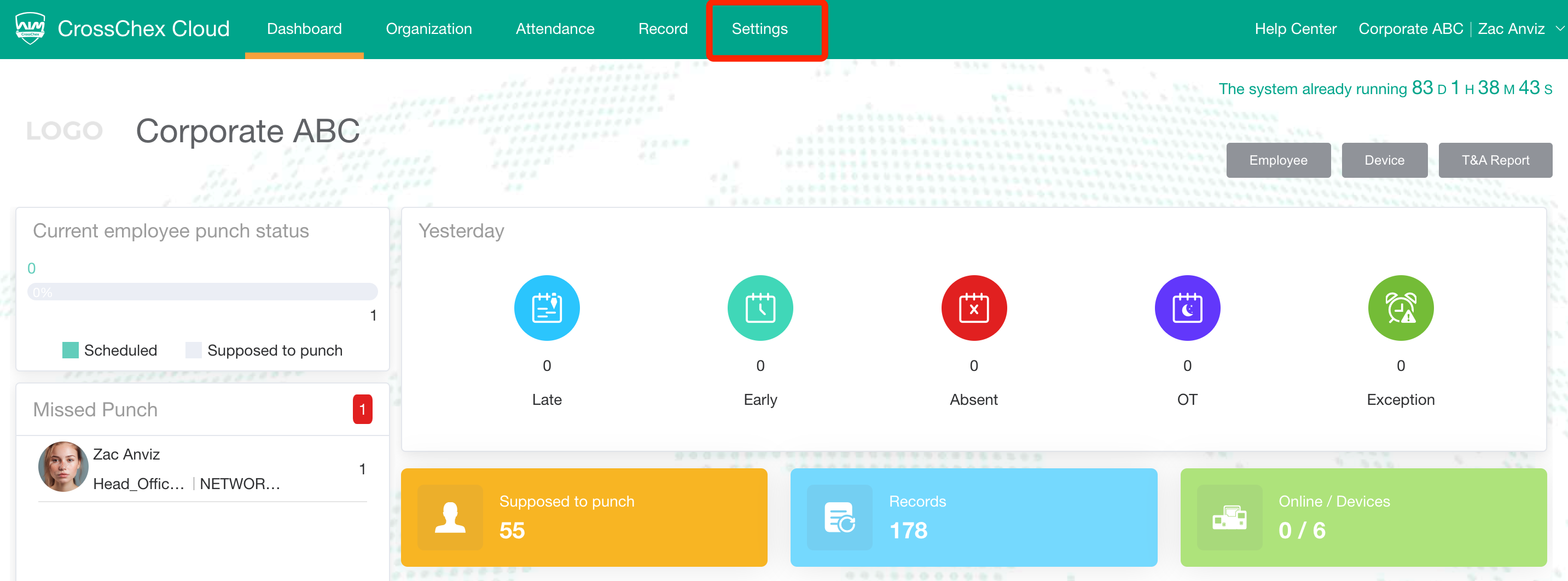Viewport: 1568px width, 581px height.
Task: Click the Supposed to punch person icon
Action: pos(450,517)
